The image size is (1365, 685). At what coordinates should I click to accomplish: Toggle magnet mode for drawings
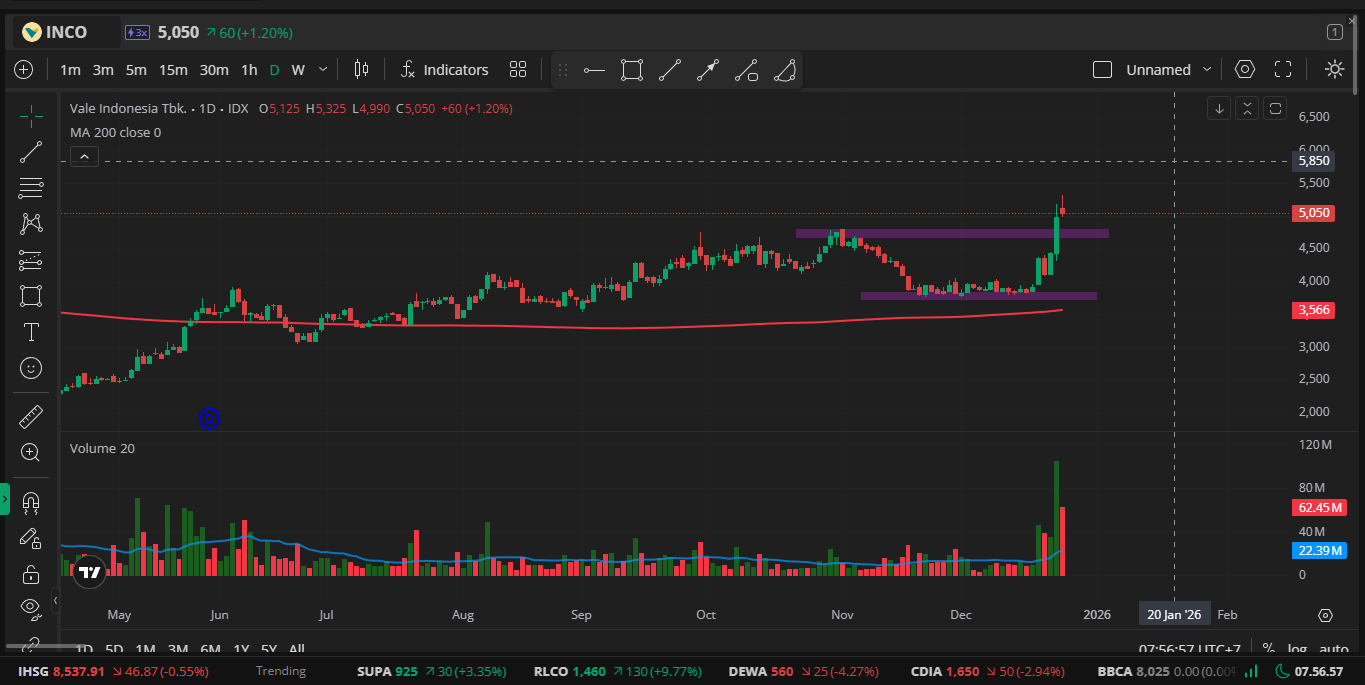pyautogui.click(x=31, y=502)
